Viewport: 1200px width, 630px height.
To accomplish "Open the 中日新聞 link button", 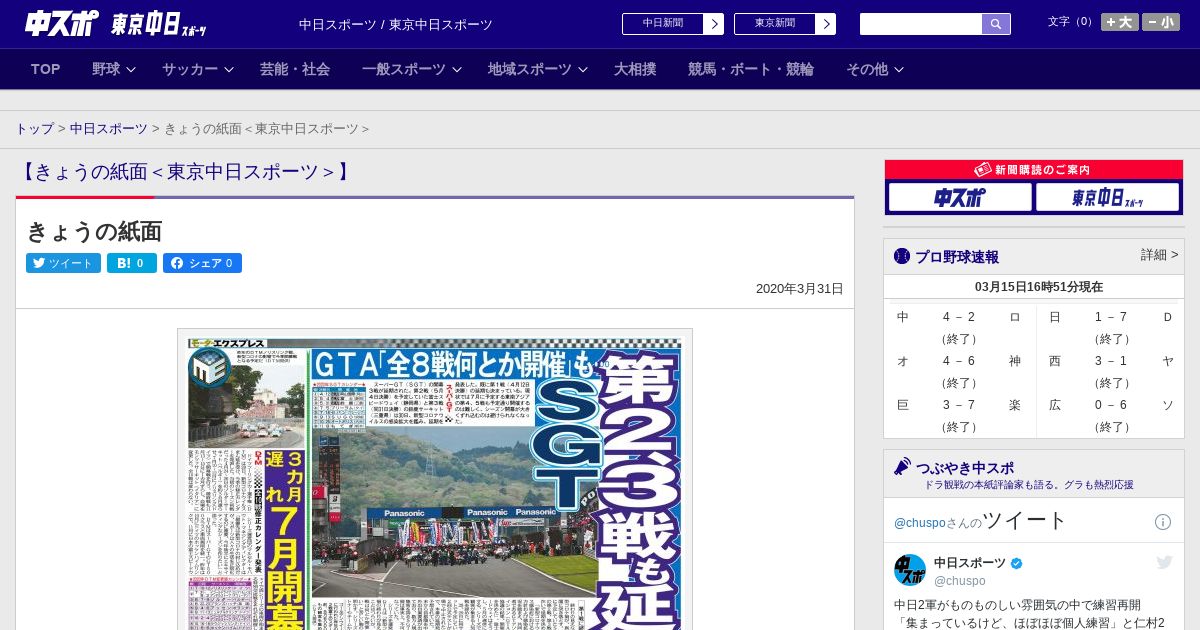I will pos(663,24).
